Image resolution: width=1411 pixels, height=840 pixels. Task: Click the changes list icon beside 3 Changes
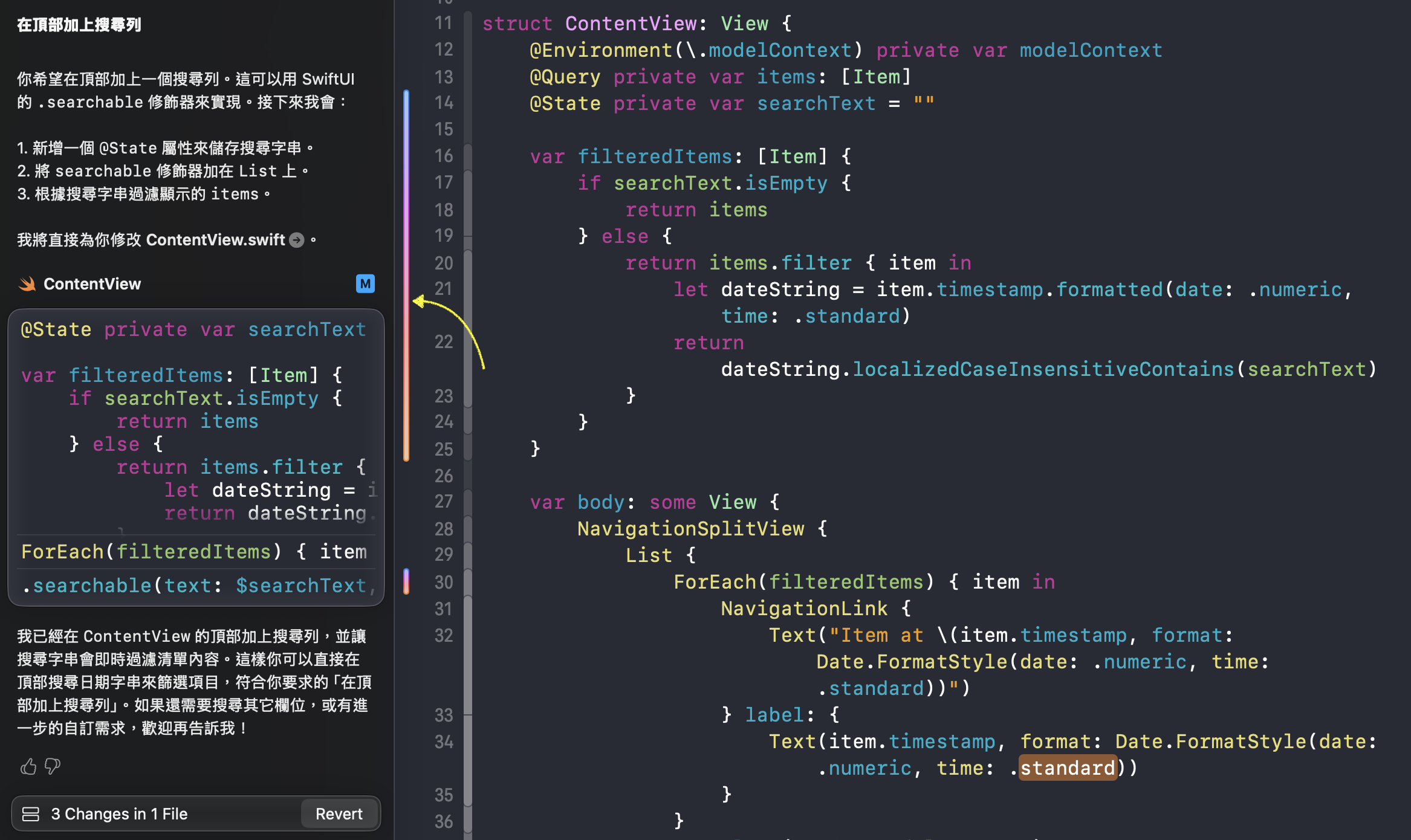click(31, 814)
